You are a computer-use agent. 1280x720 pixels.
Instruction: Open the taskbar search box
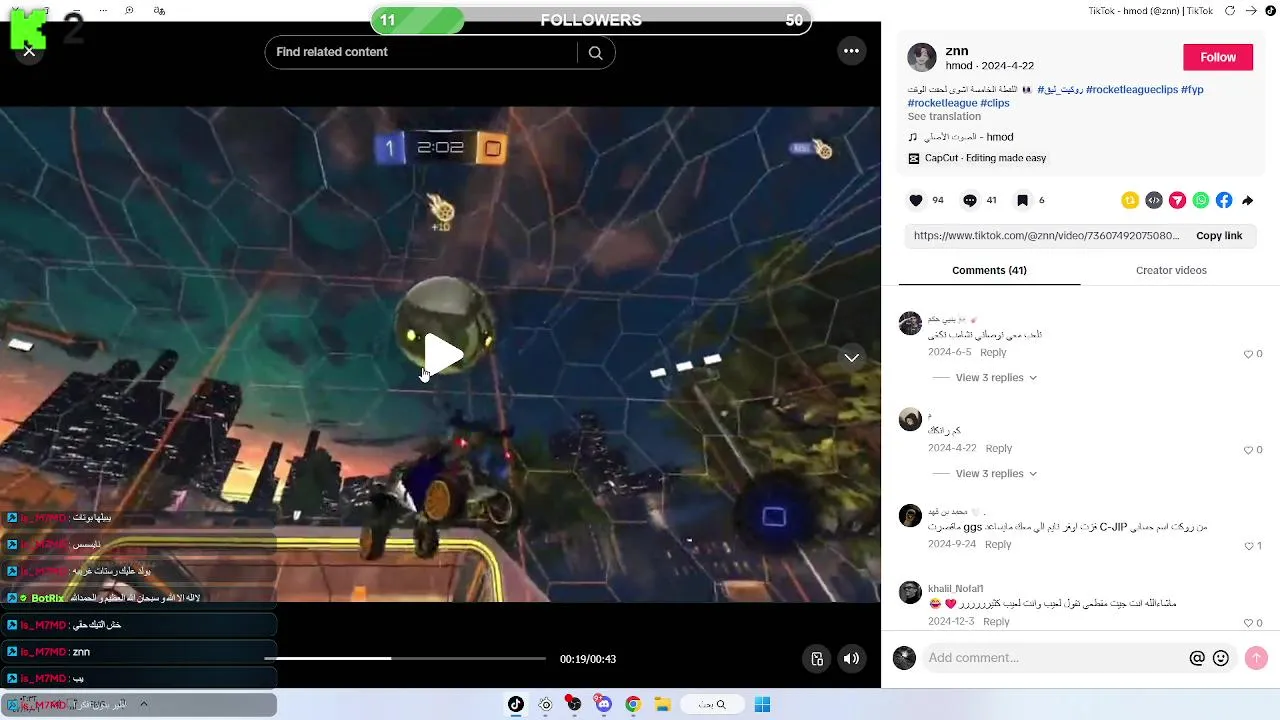(x=711, y=704)
